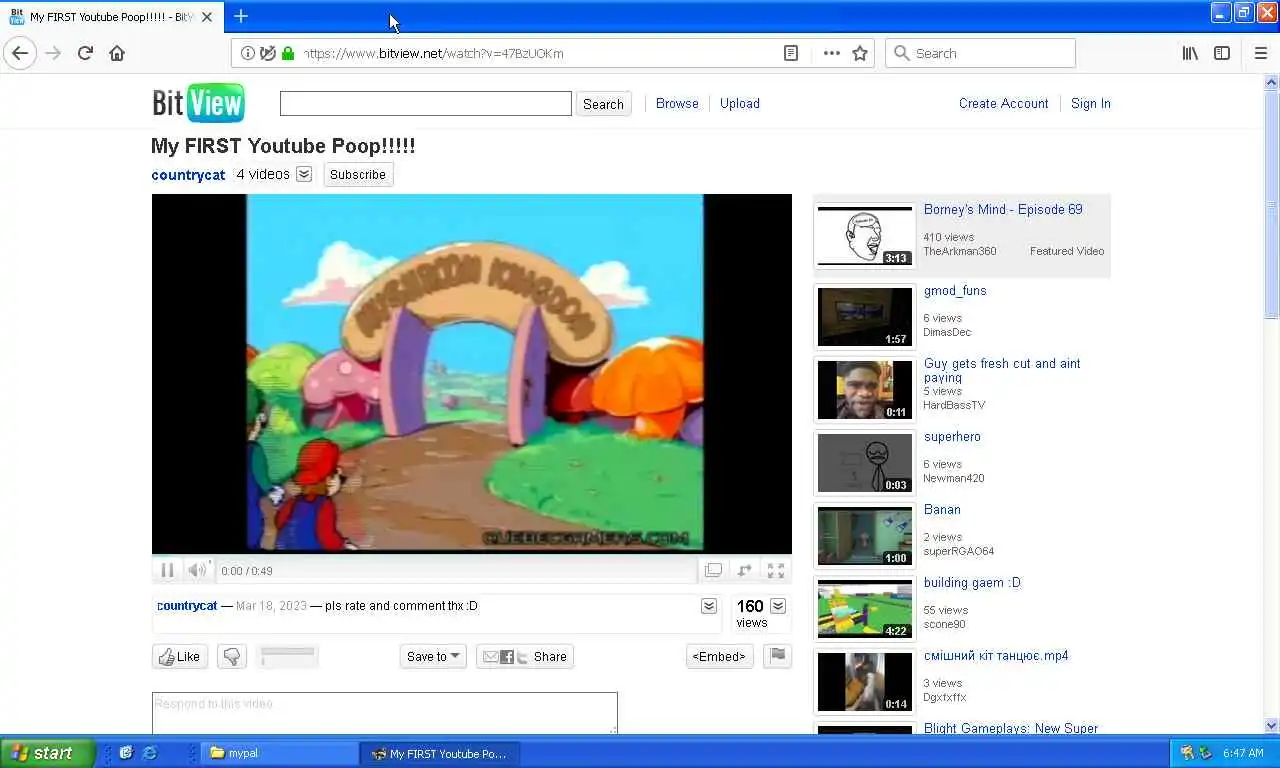This screenshot has width=1280, height=768.
Task: Show site information icon in address bar
Action: (249, 53)
